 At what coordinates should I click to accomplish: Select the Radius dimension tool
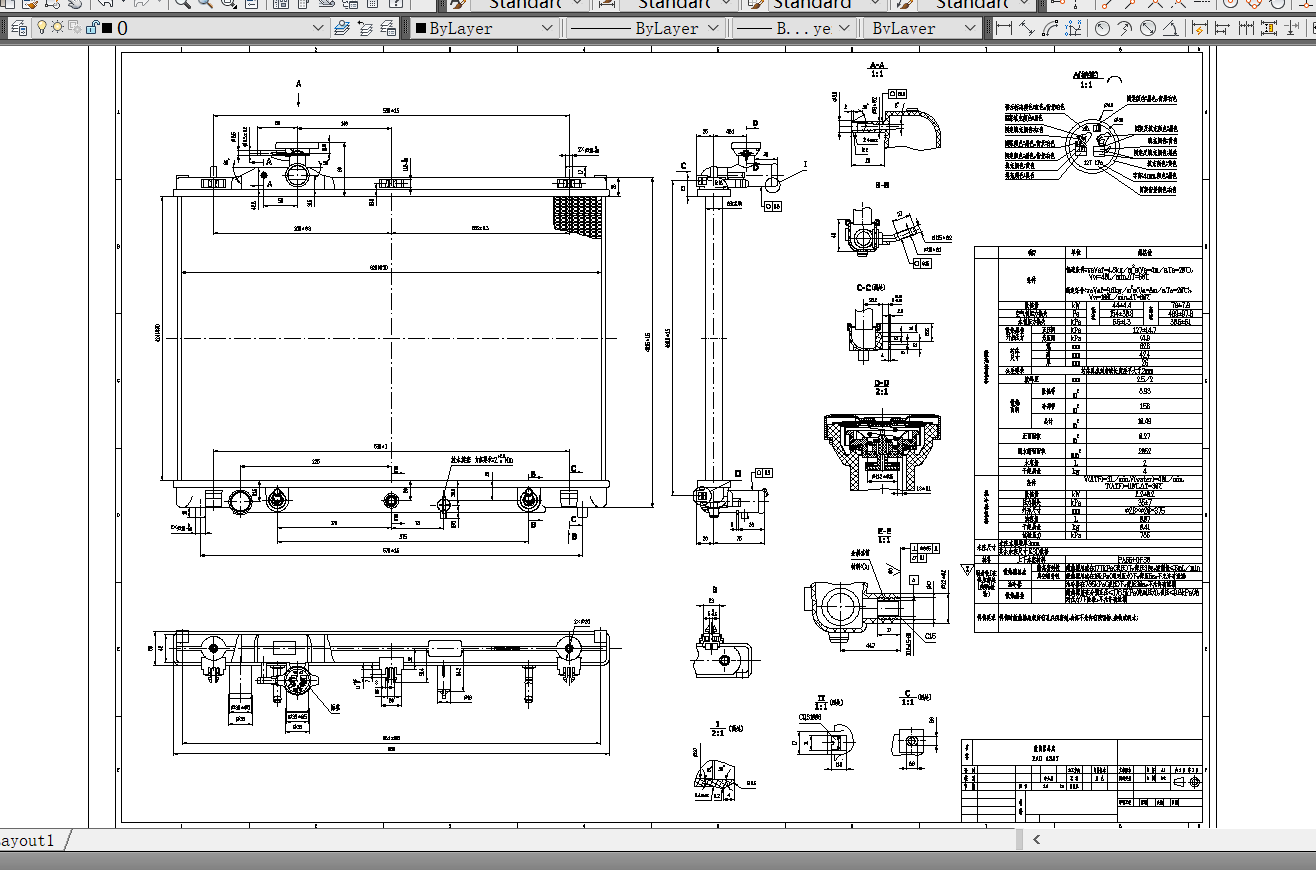coord(1102,28)
